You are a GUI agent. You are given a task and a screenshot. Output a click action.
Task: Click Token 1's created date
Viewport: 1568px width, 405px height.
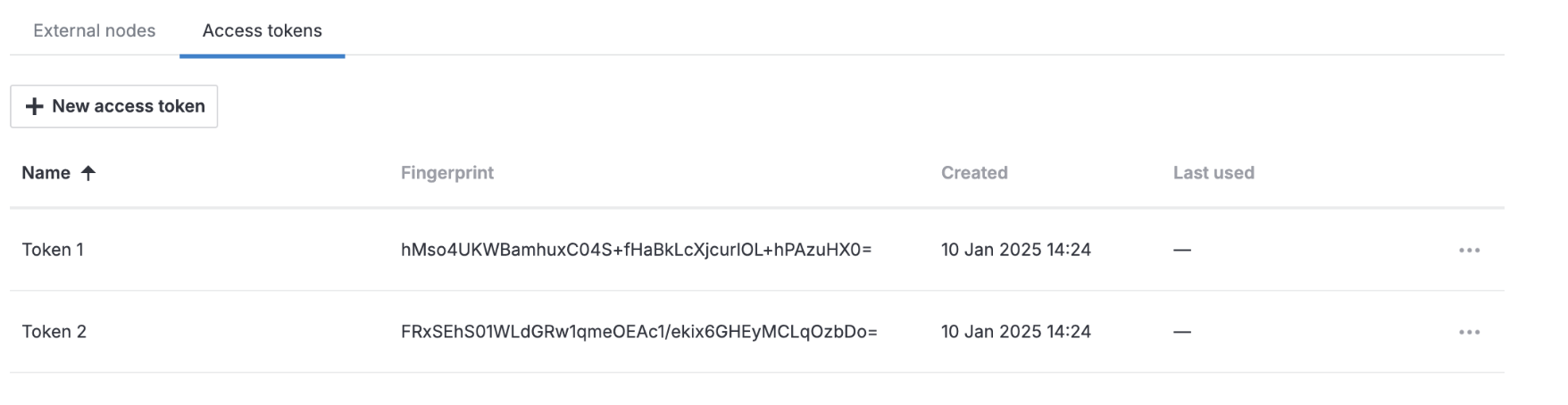pos(1015,250)
